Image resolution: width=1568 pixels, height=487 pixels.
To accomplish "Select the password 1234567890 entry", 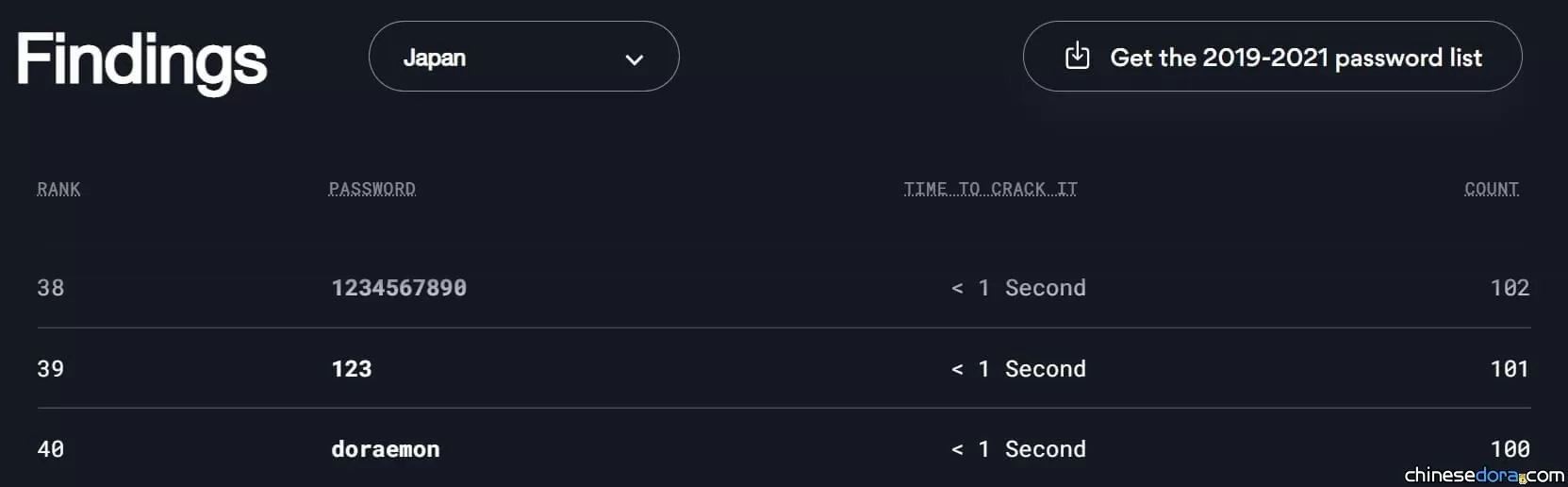I will point(399,288).
